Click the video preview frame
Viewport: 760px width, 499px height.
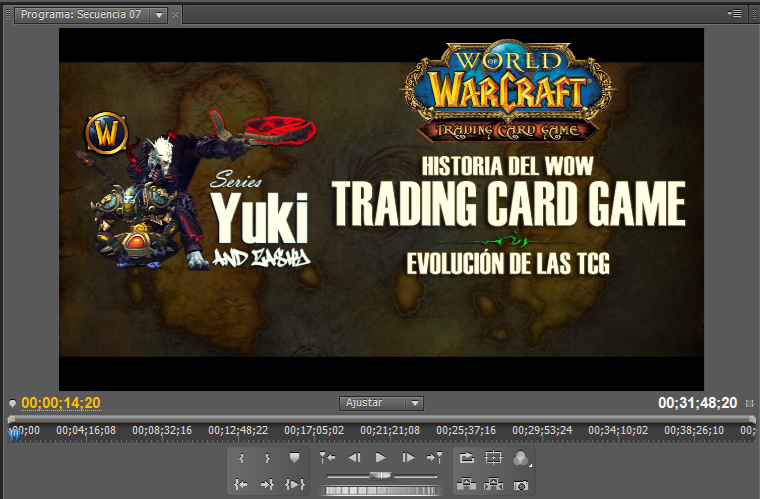click(x=381, y=209)
